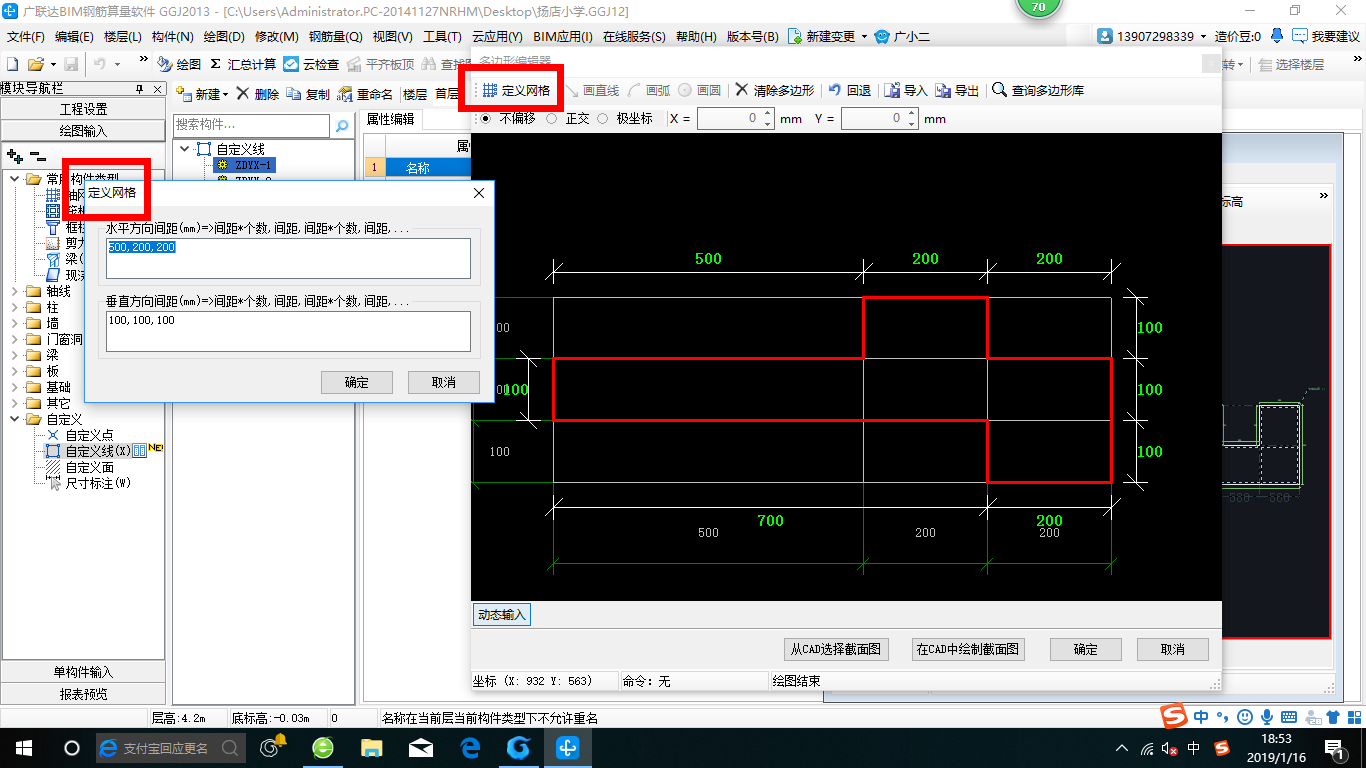
Task: Click the New file icon in main toolbar
Action: coord(13,64)
